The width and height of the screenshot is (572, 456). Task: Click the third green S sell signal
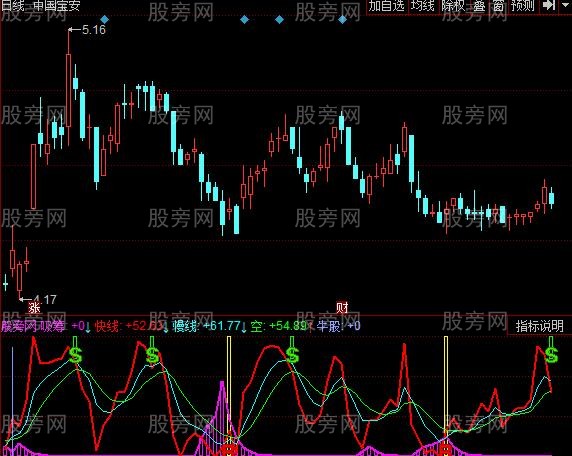pos(292,355)
